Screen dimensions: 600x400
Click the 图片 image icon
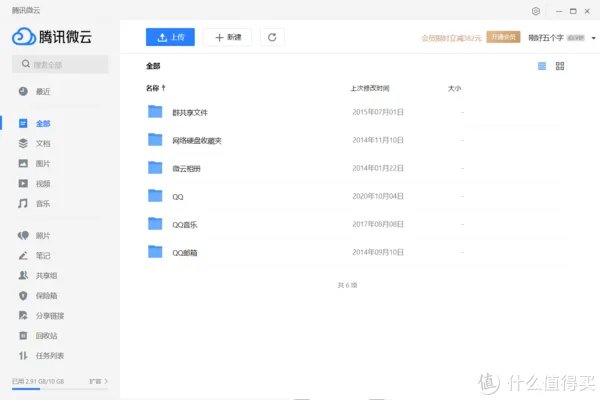(23, 163)
